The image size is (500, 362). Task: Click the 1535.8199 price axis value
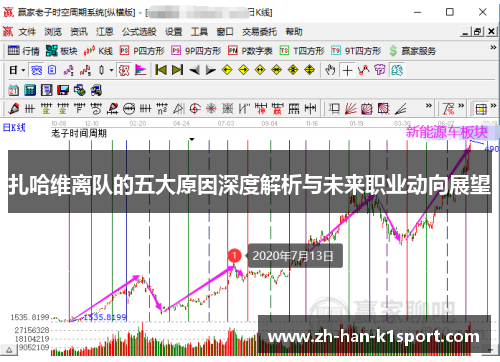coord(30,317)
